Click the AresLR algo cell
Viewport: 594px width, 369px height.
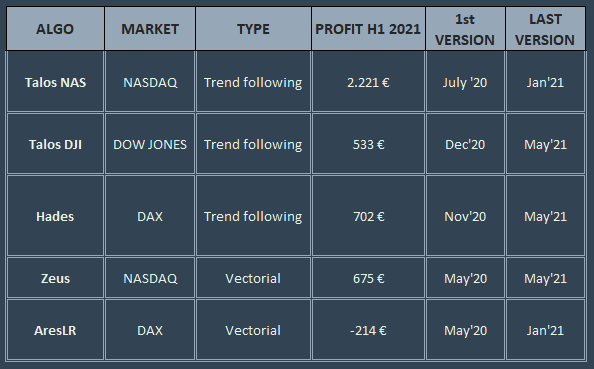point(55,330)
